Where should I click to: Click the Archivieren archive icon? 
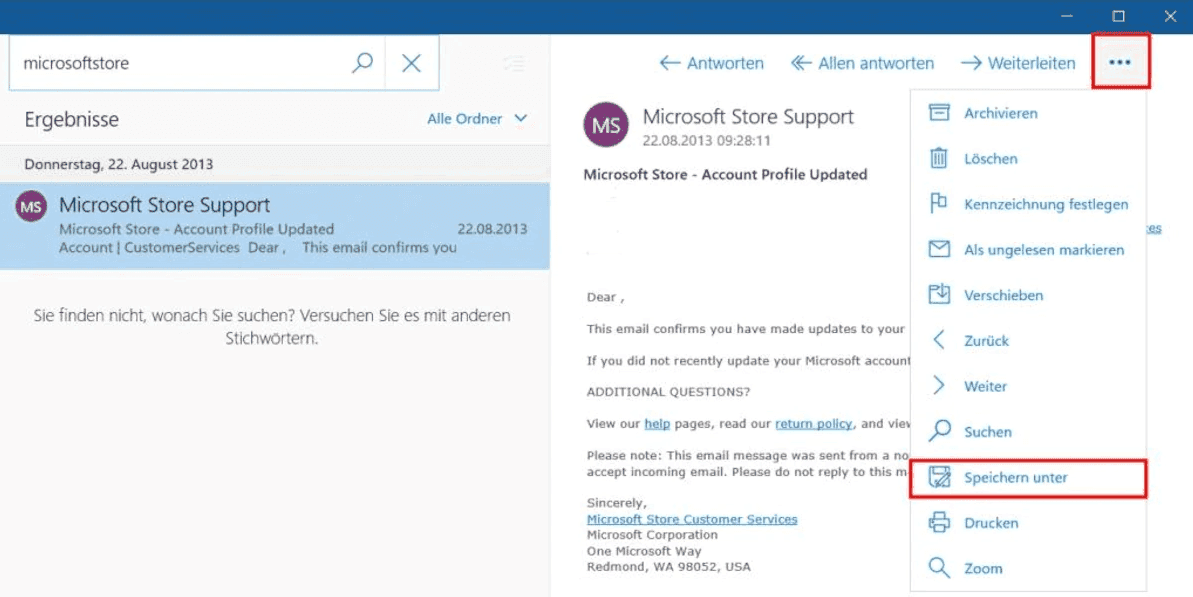(939, 113)
